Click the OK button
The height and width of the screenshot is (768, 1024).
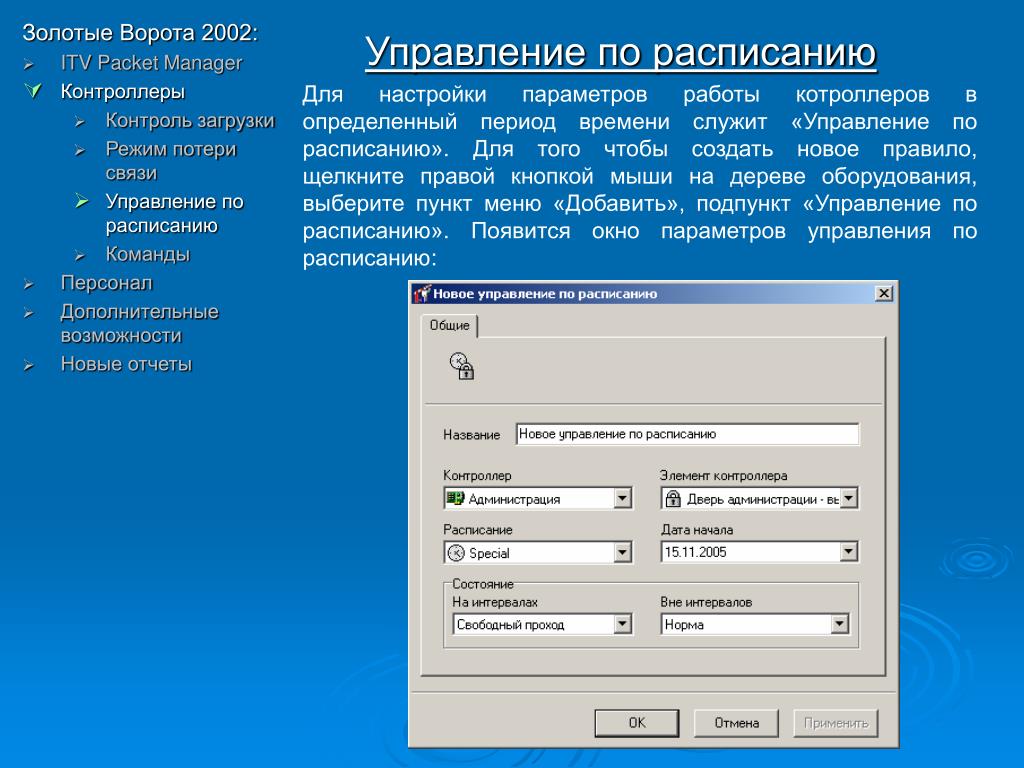pyautogui.click(x=637, y=723)
